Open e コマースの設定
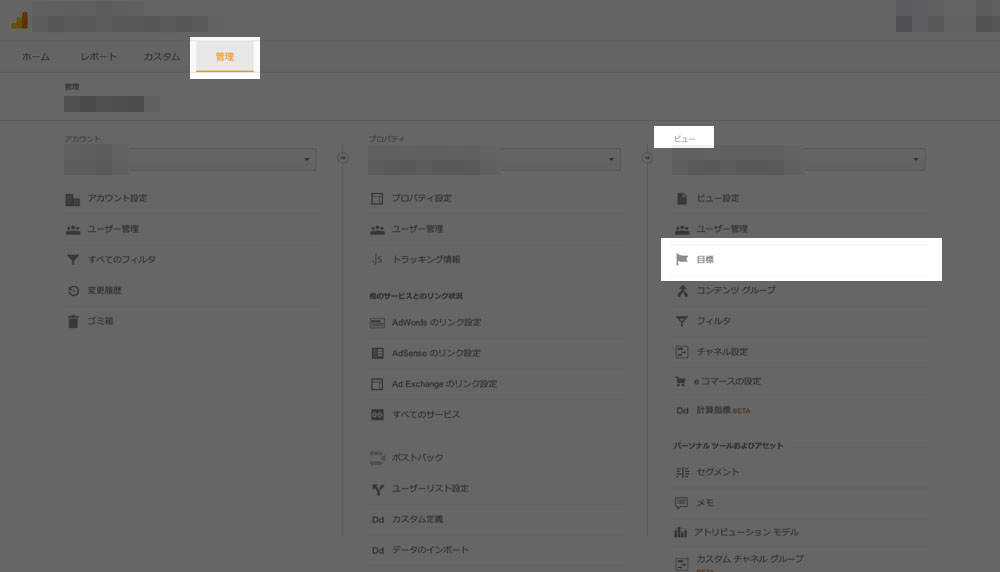 tap(727, 381)
